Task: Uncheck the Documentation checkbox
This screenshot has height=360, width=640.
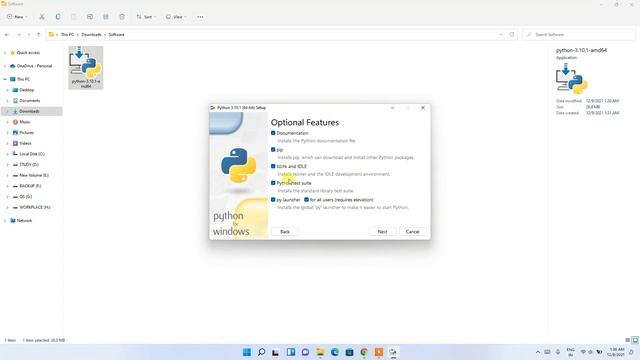Action: coord(273,133)
